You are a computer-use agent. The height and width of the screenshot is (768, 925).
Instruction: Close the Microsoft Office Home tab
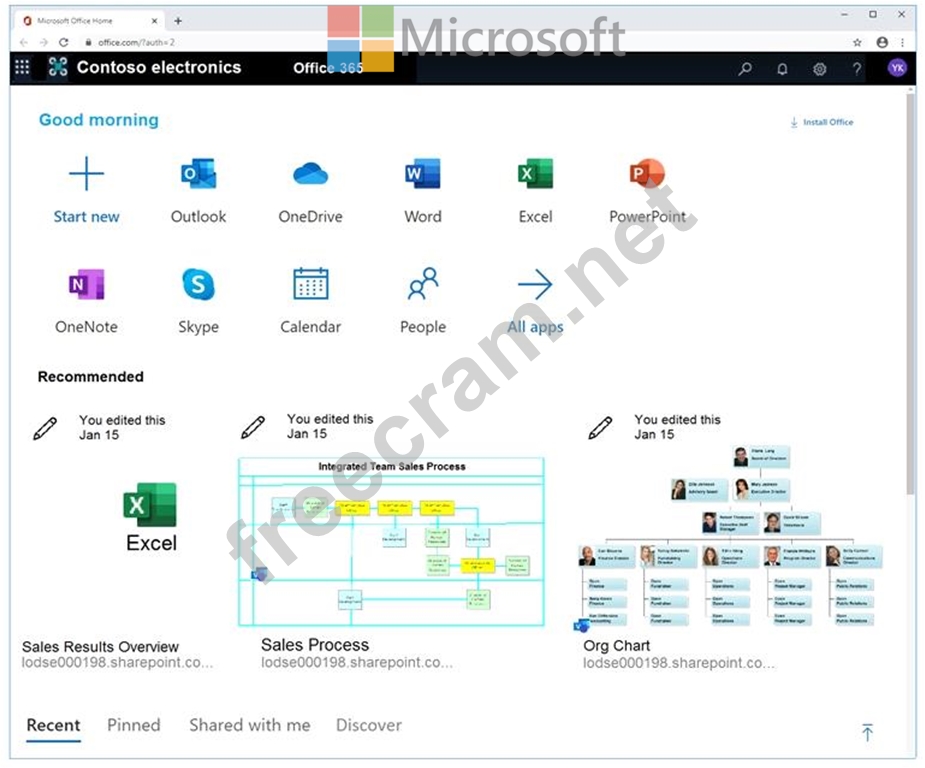click(155, 21)
